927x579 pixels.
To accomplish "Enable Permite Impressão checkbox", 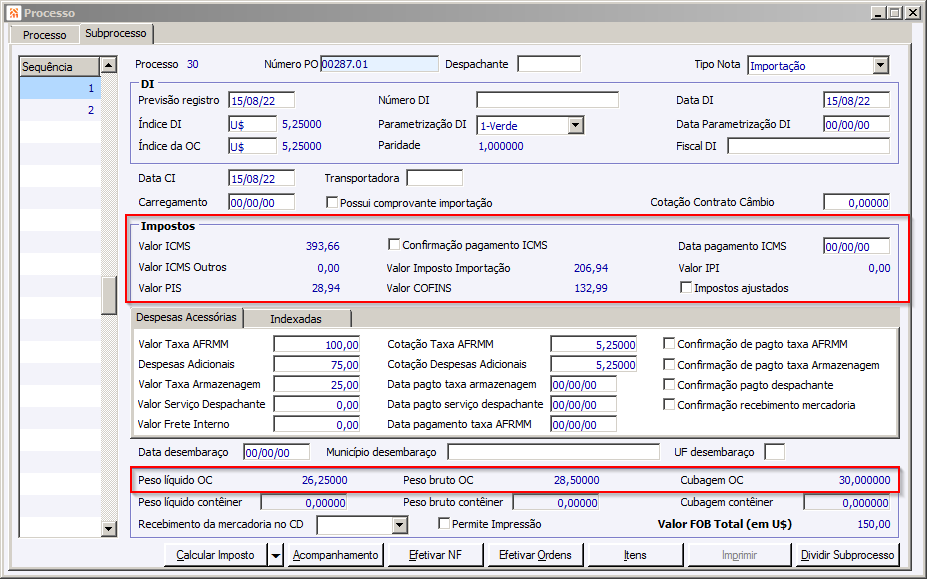I will pyautogui.click(x=445, y=524).
